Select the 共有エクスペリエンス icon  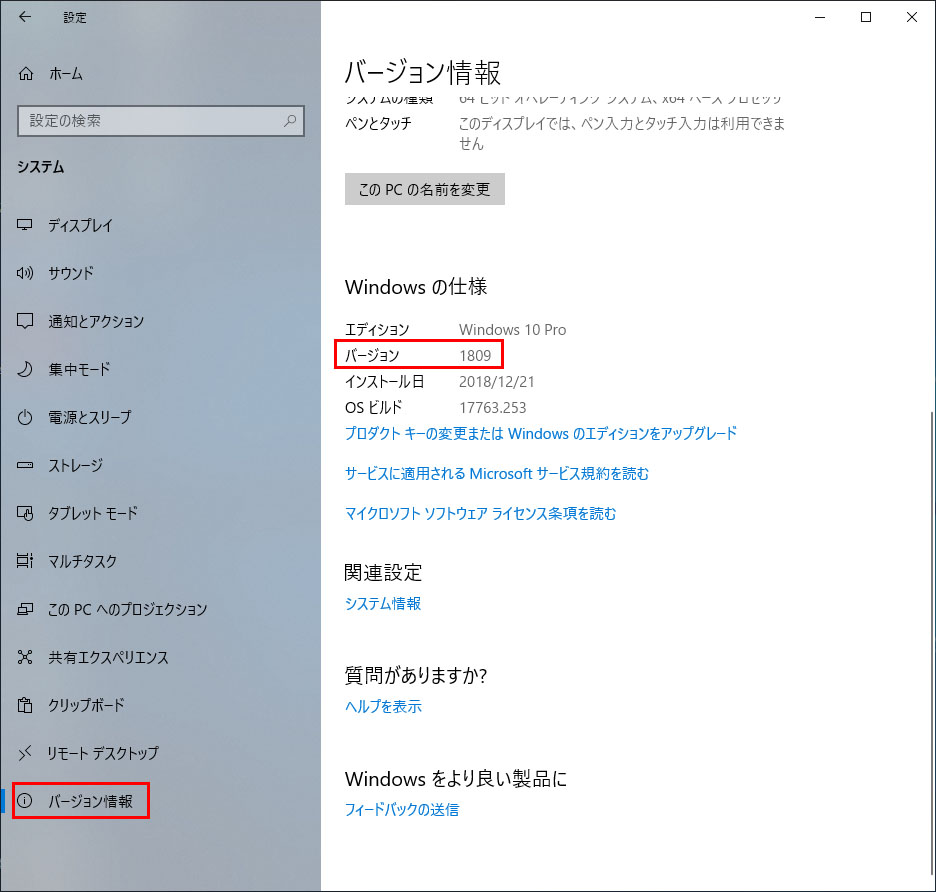tap(24, 657)
